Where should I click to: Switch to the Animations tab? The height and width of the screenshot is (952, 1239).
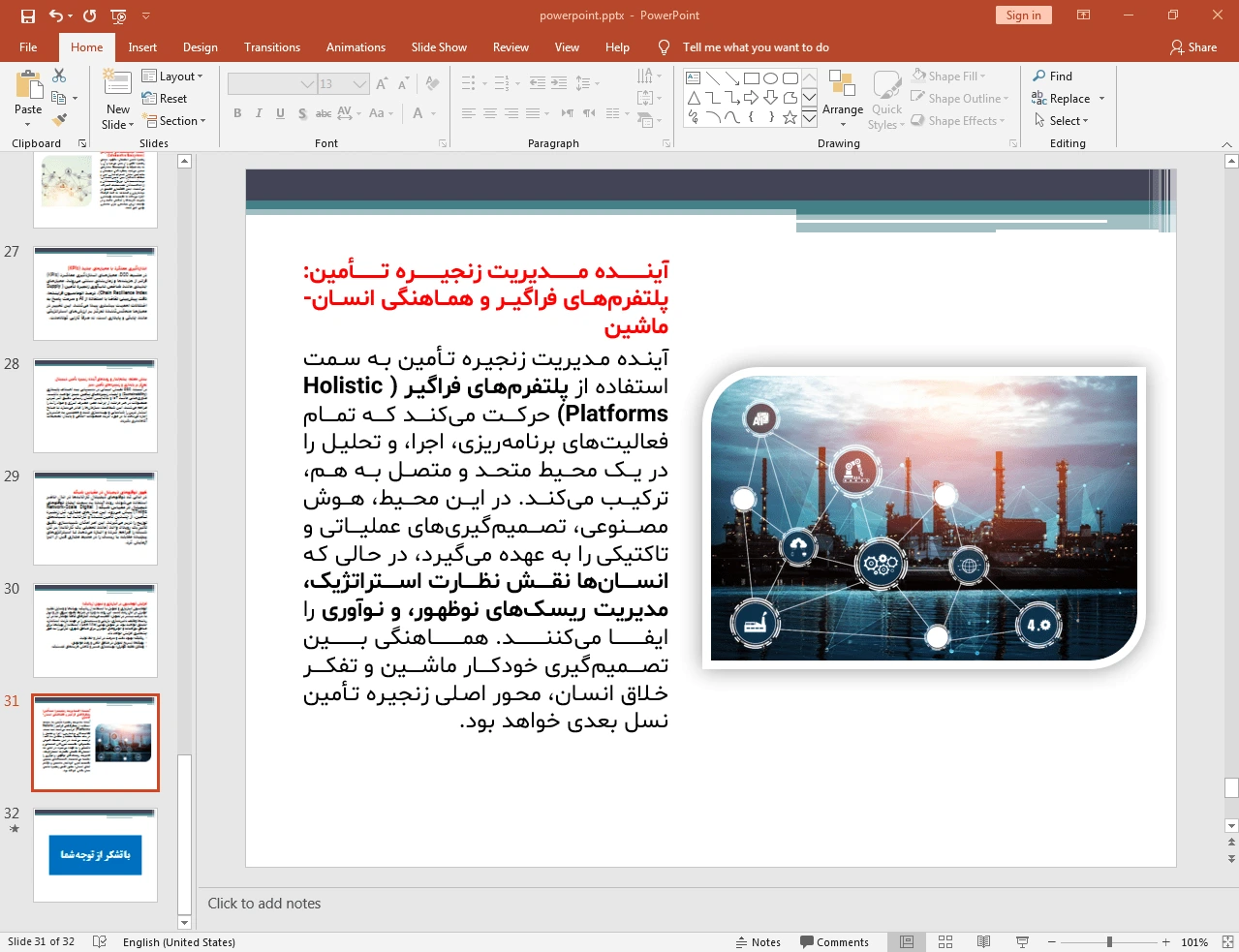356,47
